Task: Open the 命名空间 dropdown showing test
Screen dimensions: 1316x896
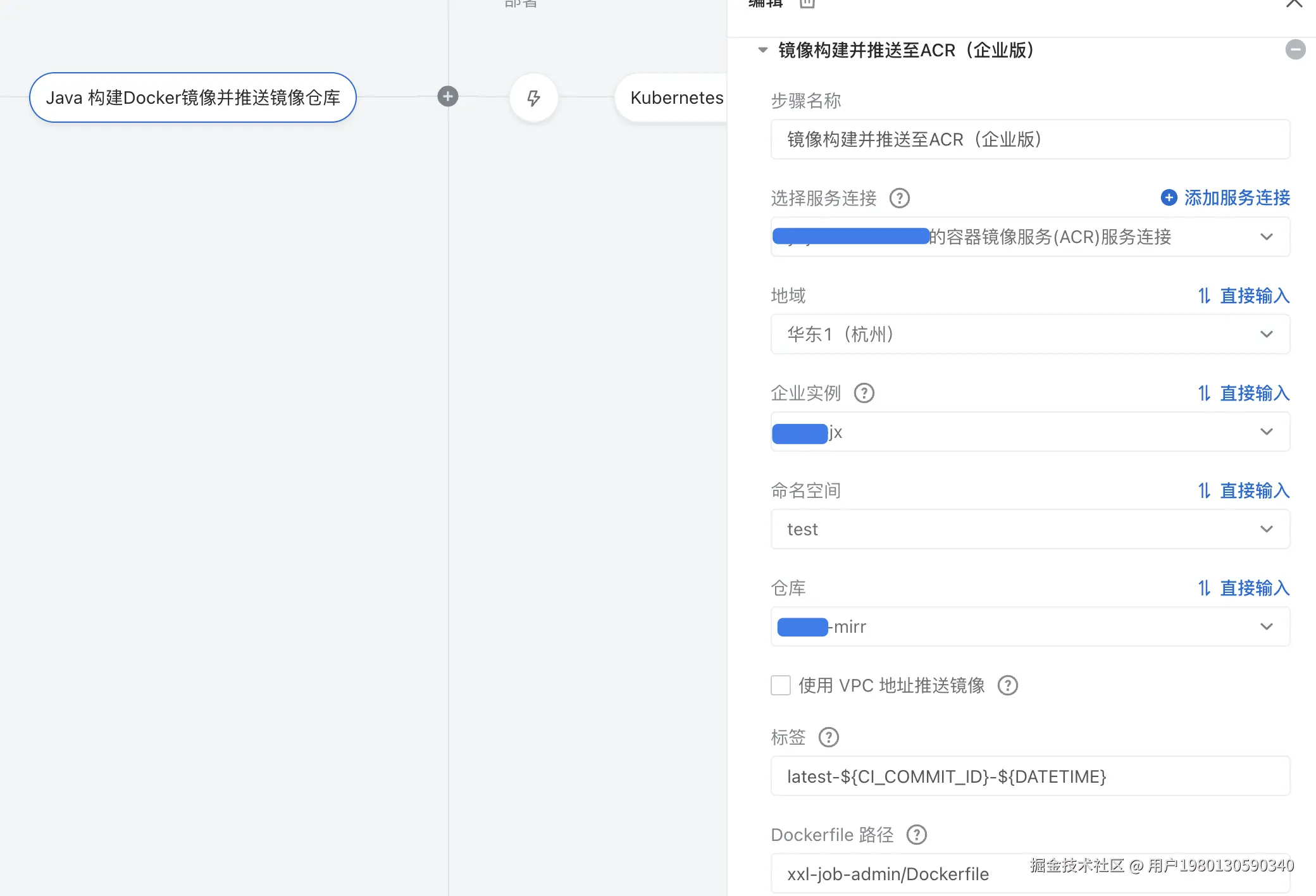Action: point(1030,529)
